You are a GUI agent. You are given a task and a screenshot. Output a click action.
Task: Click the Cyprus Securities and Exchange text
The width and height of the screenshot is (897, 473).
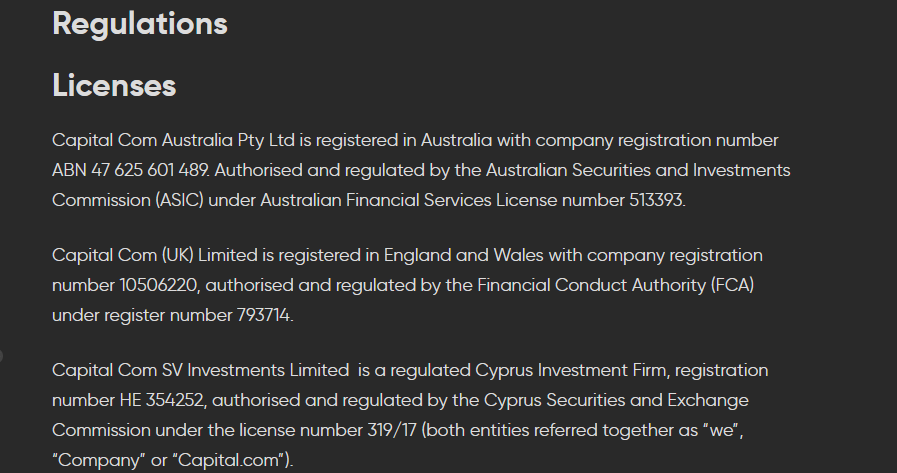pos(616,400)
